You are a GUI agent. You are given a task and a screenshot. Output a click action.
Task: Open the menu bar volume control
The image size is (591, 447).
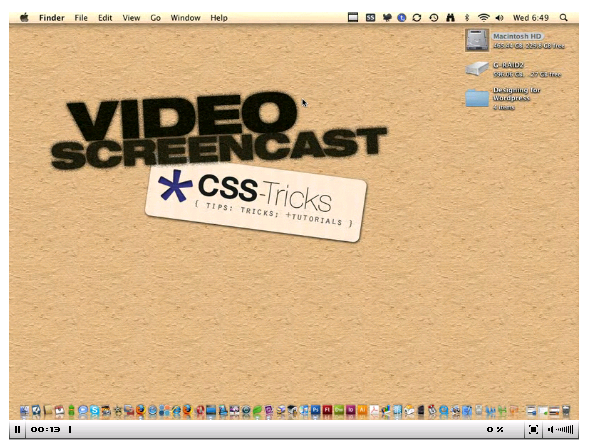(499, 18)
